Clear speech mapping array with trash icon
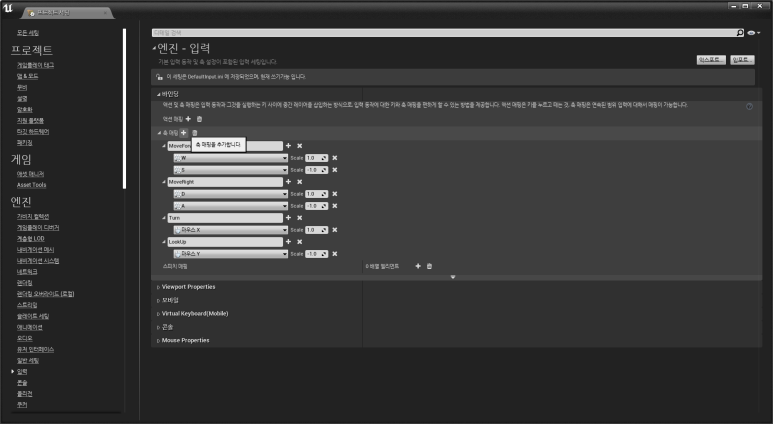Image resolution: width=773 pixels, height=424 pixels. 429,266
